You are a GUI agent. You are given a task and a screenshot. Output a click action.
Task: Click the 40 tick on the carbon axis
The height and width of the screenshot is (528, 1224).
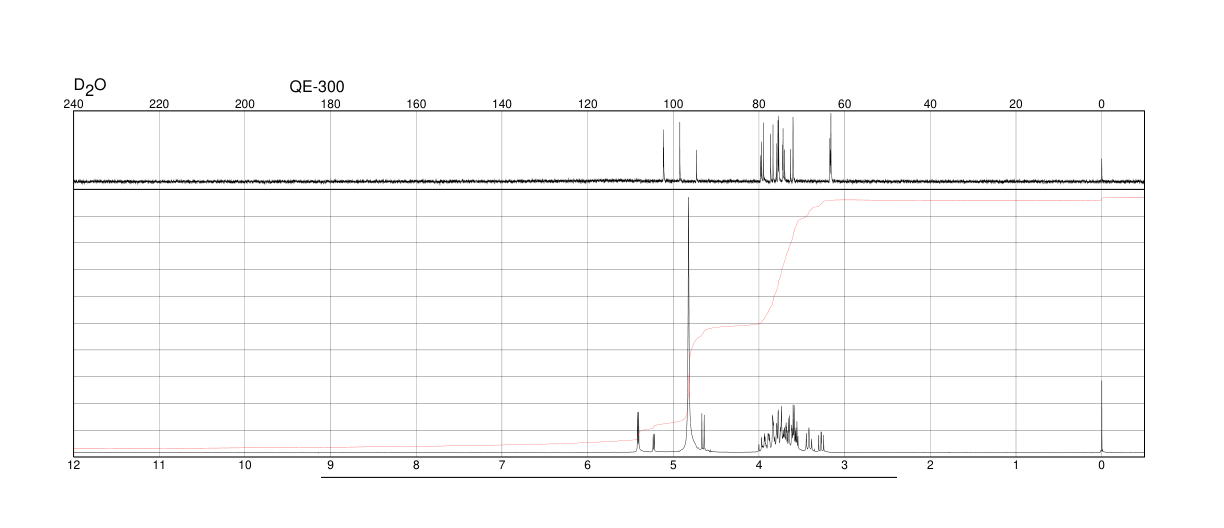(x=930, y=104)
